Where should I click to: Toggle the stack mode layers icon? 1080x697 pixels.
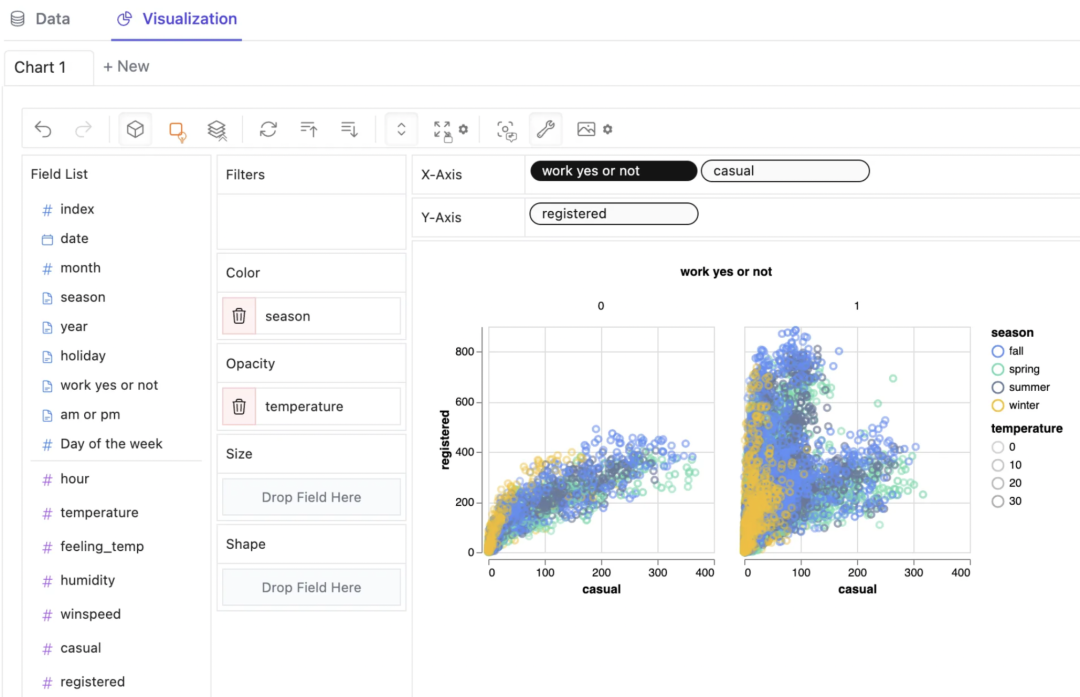point(217,129)
